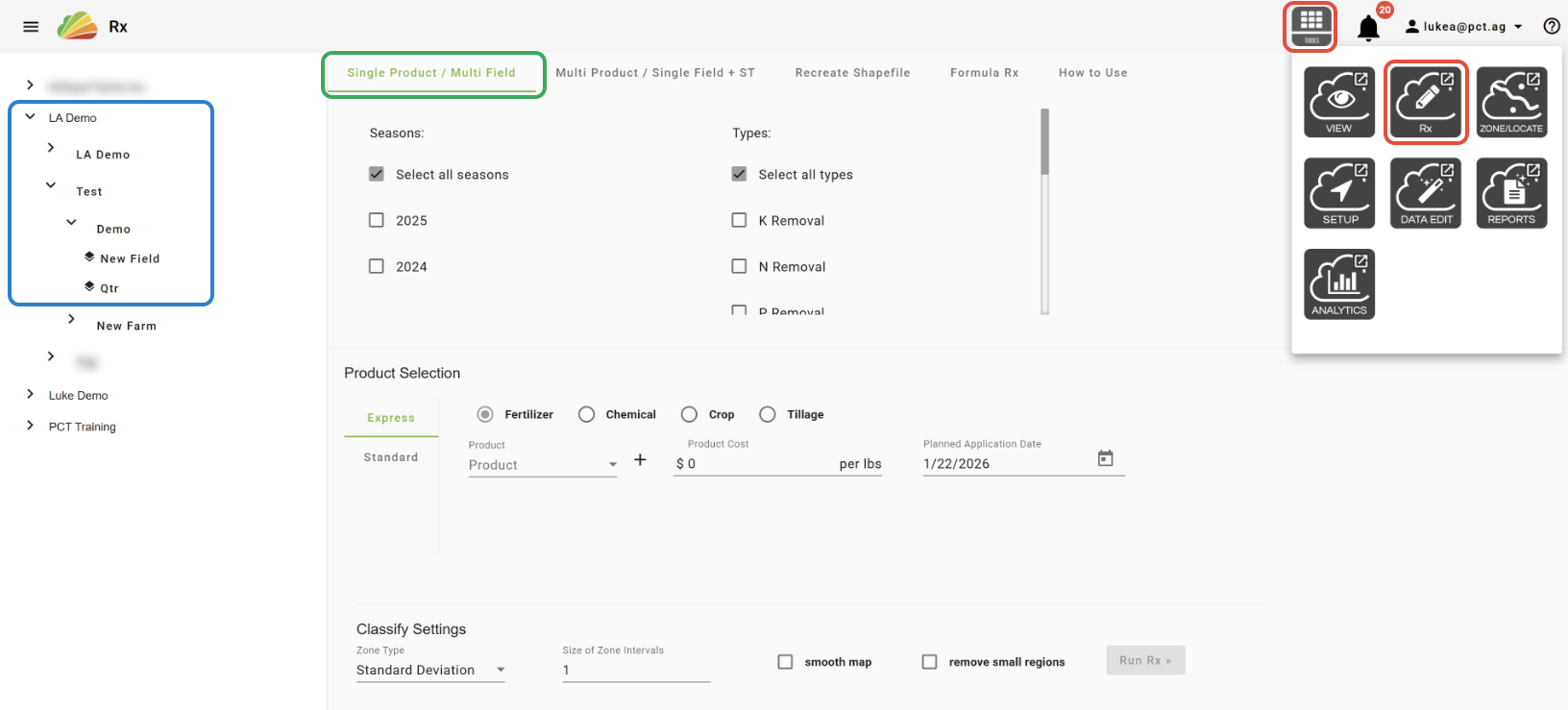Screen dimensions: 1568x710
Task: Click the Run Rx button
Action: (1145, 660)
